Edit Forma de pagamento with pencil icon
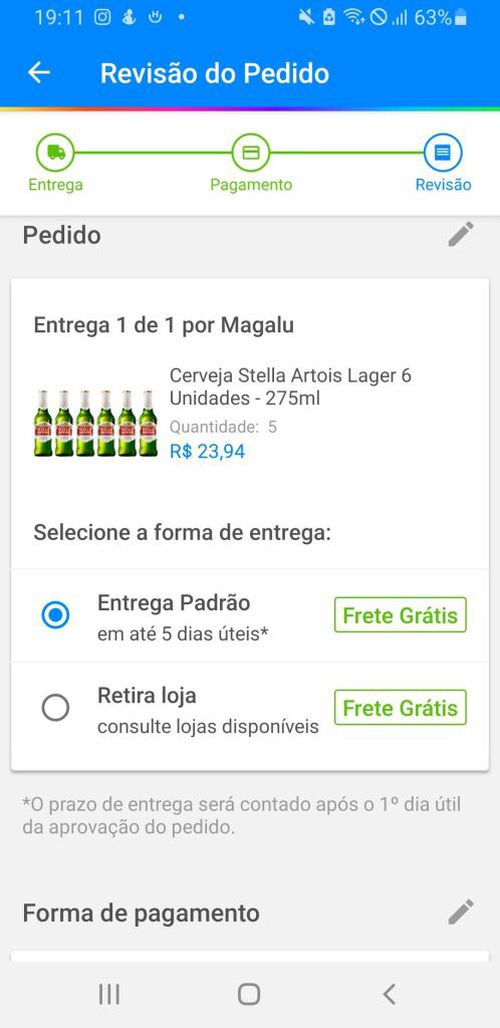 [x=461, y=912]
